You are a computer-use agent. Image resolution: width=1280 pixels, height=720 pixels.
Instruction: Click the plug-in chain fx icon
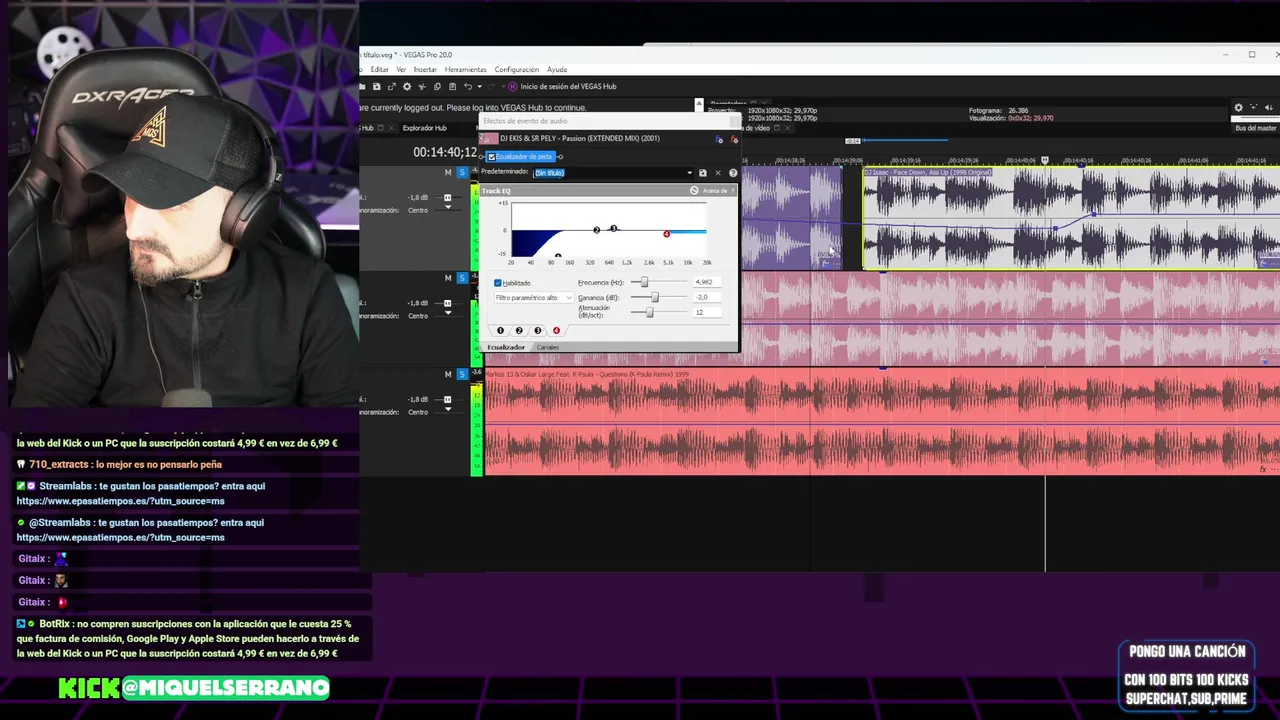719,139
